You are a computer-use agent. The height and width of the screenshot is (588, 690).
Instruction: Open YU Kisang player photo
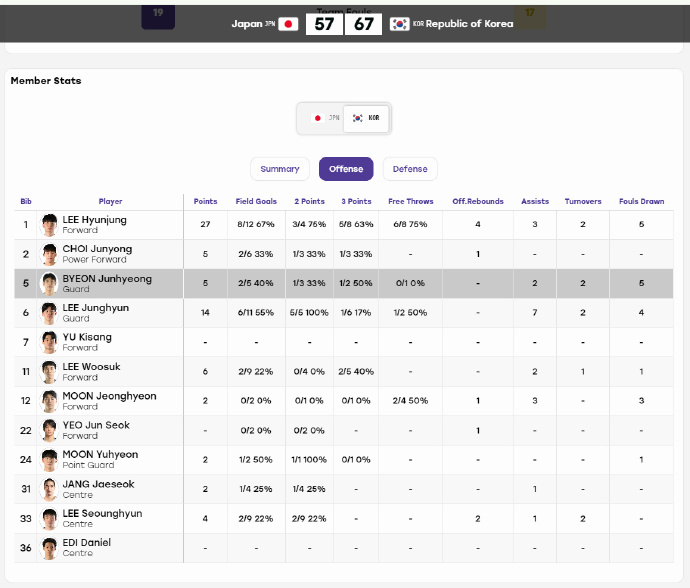[x=49, y=342]
